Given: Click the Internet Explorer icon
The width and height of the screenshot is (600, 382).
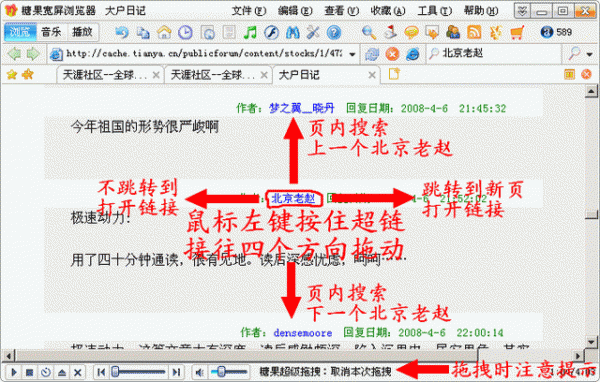Looking at the screenshot, I should 412,54.
